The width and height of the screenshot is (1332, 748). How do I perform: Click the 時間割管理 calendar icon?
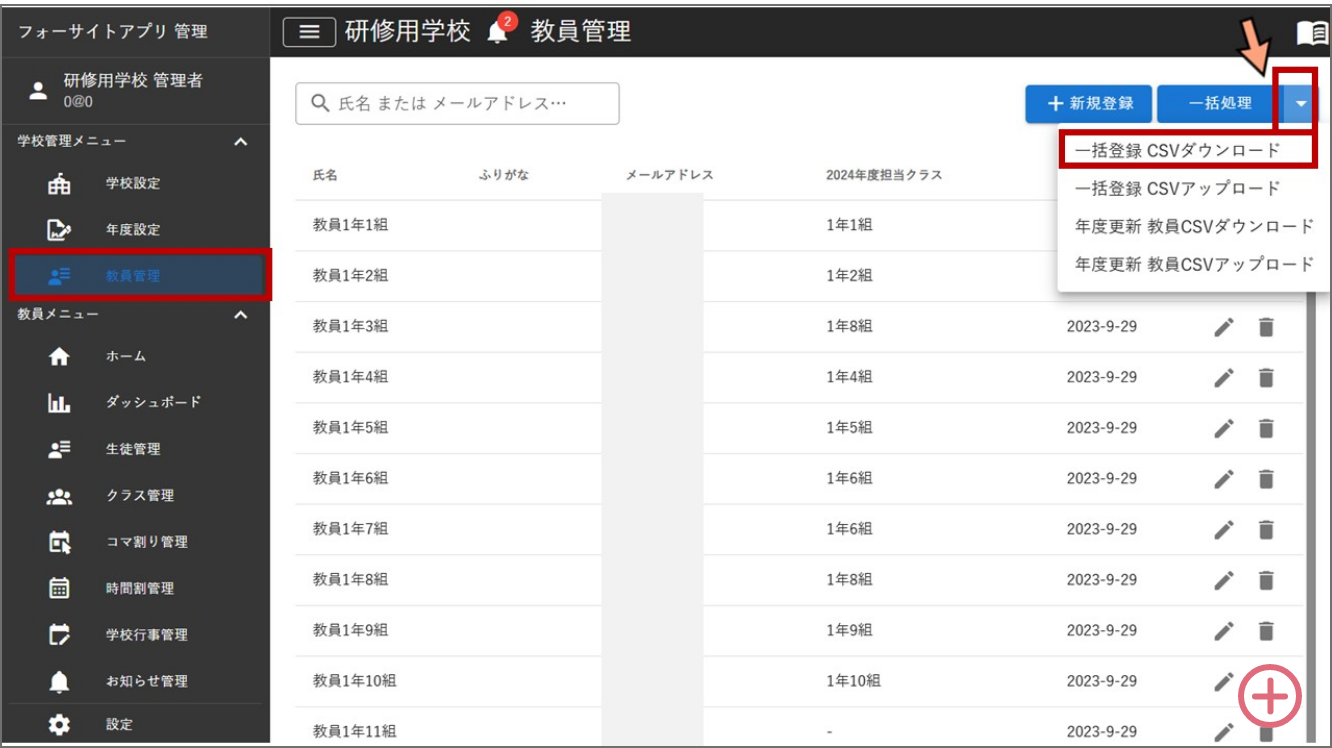tap(60, 588)
